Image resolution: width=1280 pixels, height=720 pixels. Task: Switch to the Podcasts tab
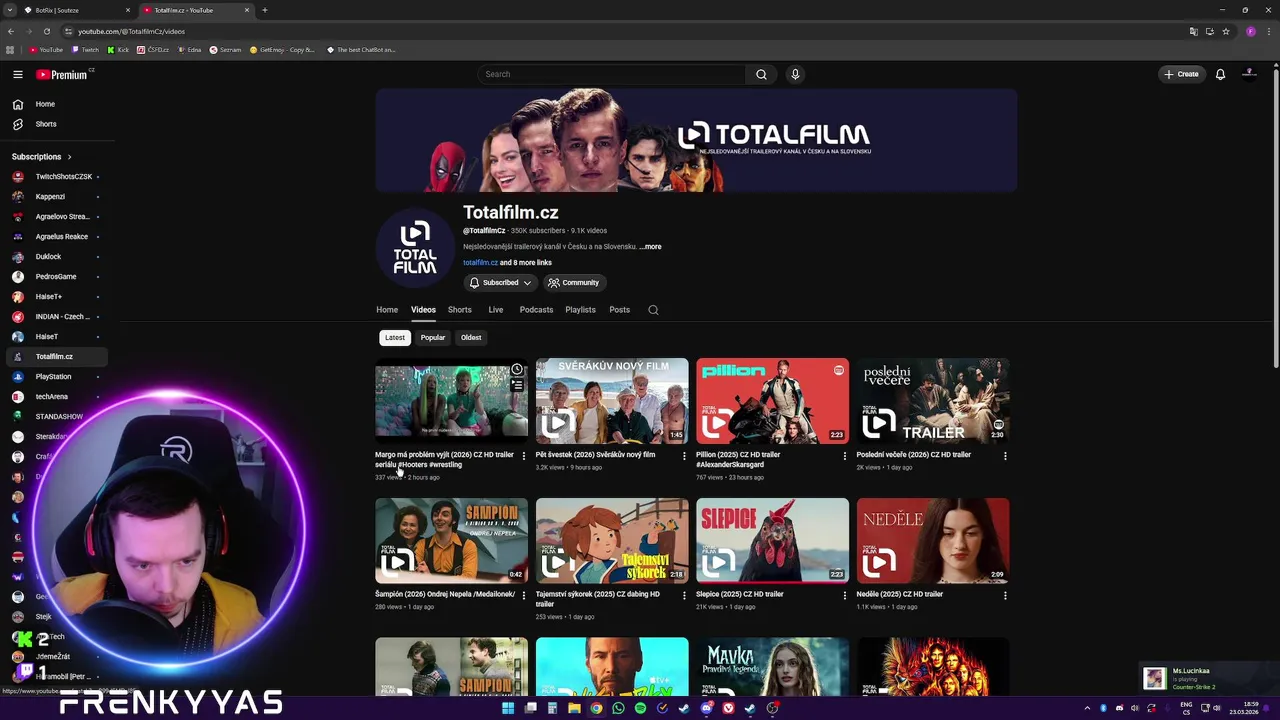point(536,310)
